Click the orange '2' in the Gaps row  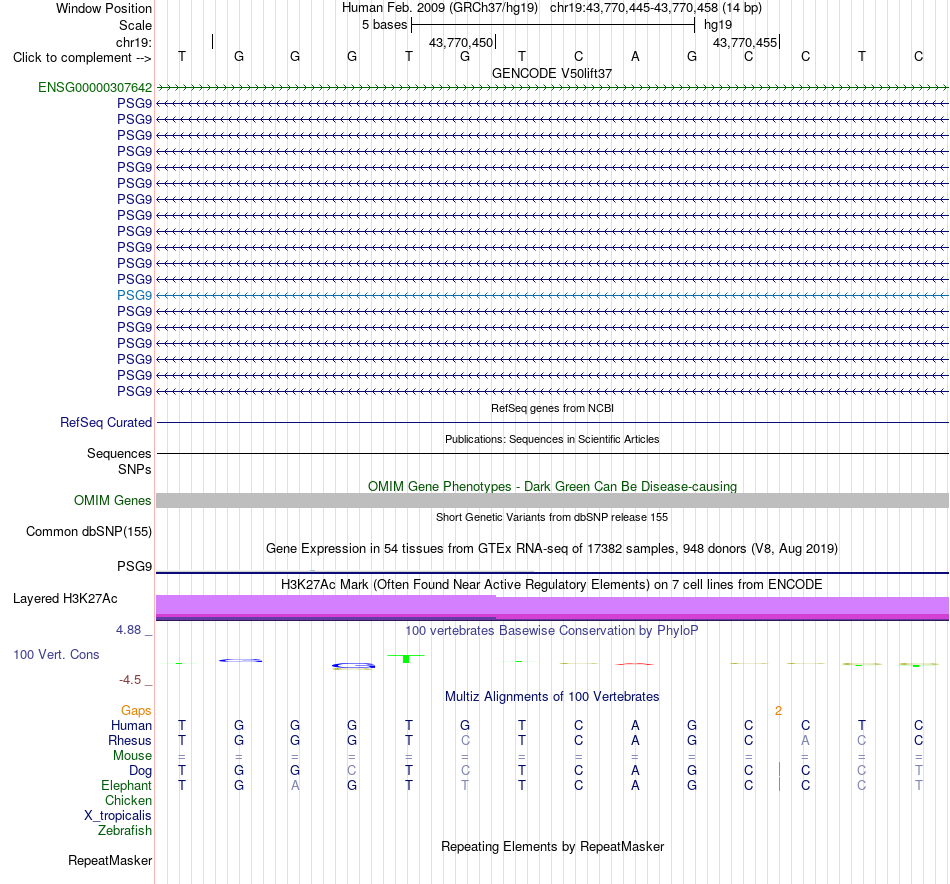[x=779, y=711]
